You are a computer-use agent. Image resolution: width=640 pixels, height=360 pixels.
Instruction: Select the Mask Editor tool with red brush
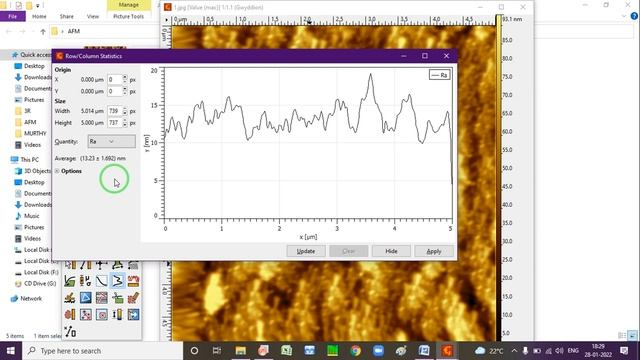point(133,298)
